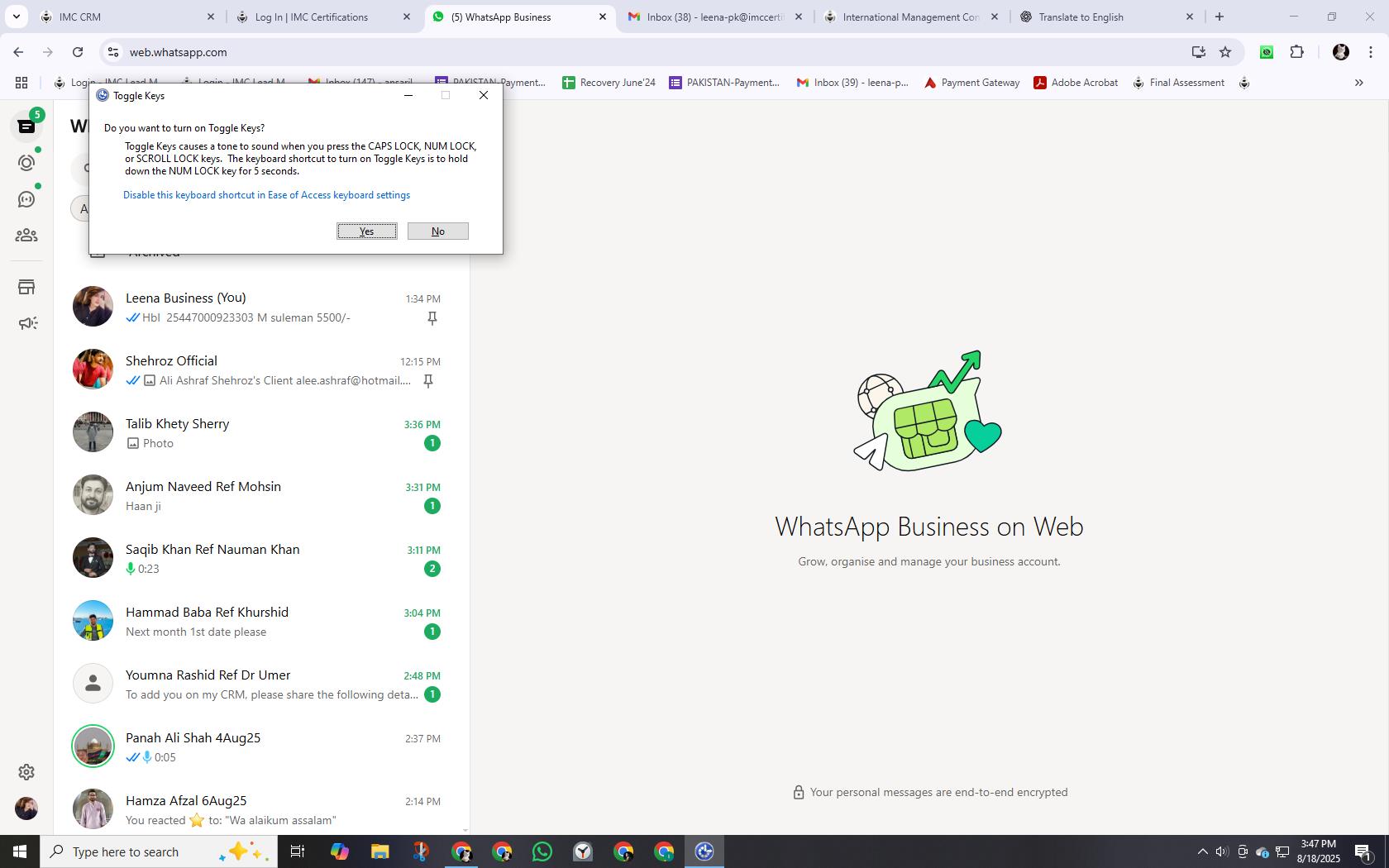This screenshot has width=1389, height=868.
Task: Show hidden system tray icons
Action: (x=1202, y=851)
